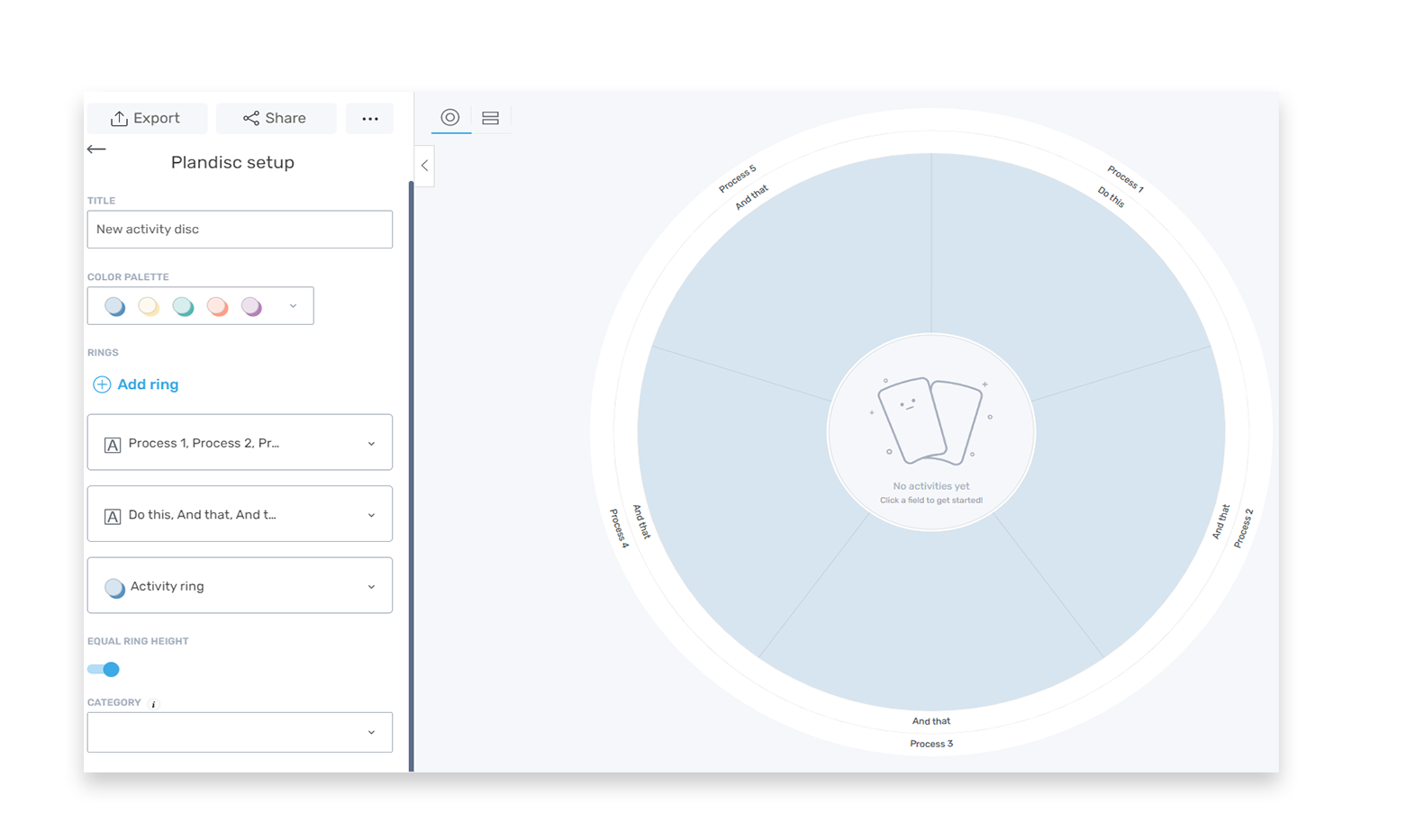Image resolution: width=1406 pixels, height=840 pixels.
Task: Click the Share button
Action: (x=276, y=118)
